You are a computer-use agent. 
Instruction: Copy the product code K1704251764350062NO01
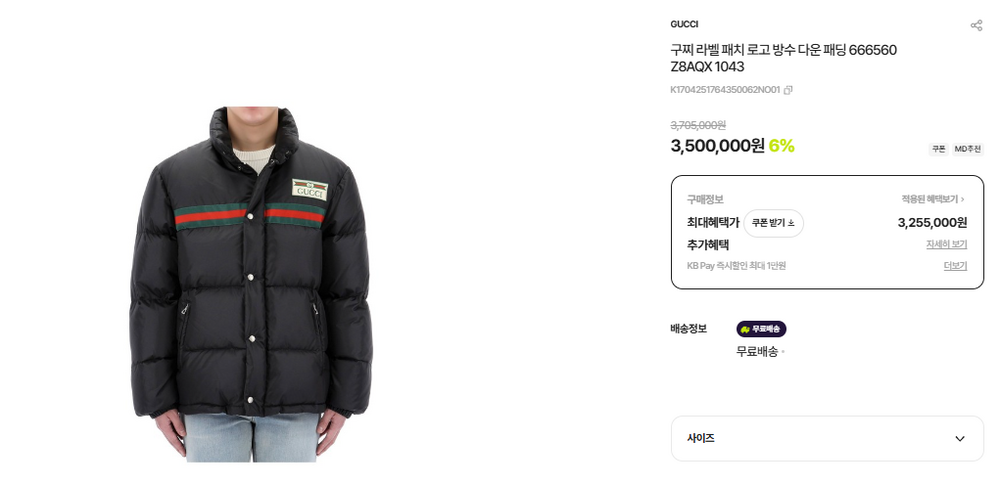point(788,90)
